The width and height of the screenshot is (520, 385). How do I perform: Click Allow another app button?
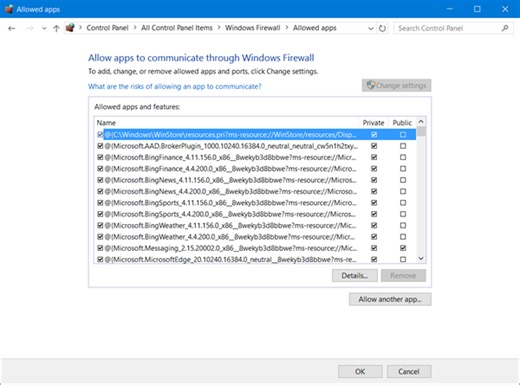(390, 299)
